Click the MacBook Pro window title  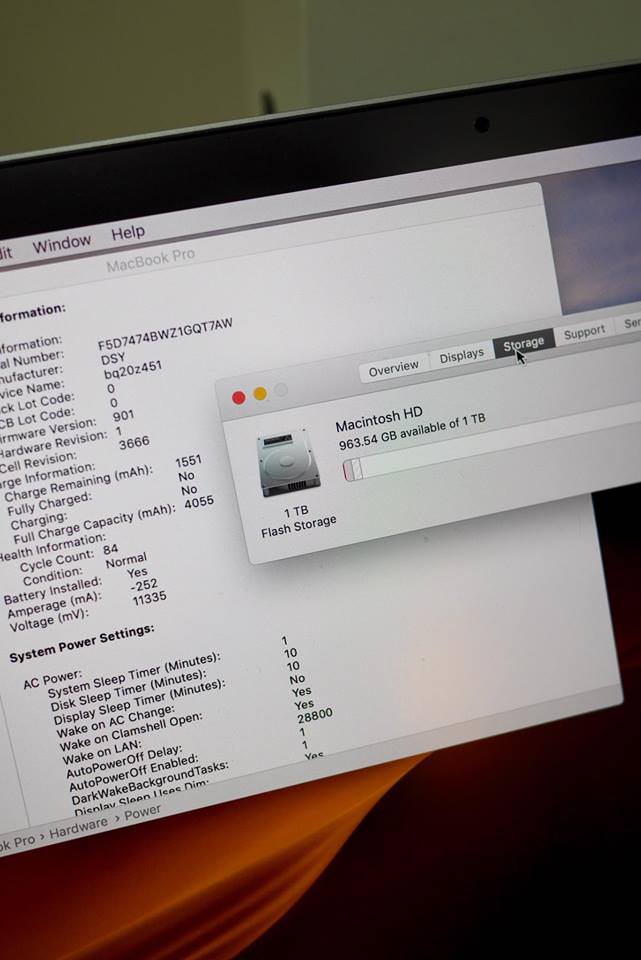(x=151, y=260)
